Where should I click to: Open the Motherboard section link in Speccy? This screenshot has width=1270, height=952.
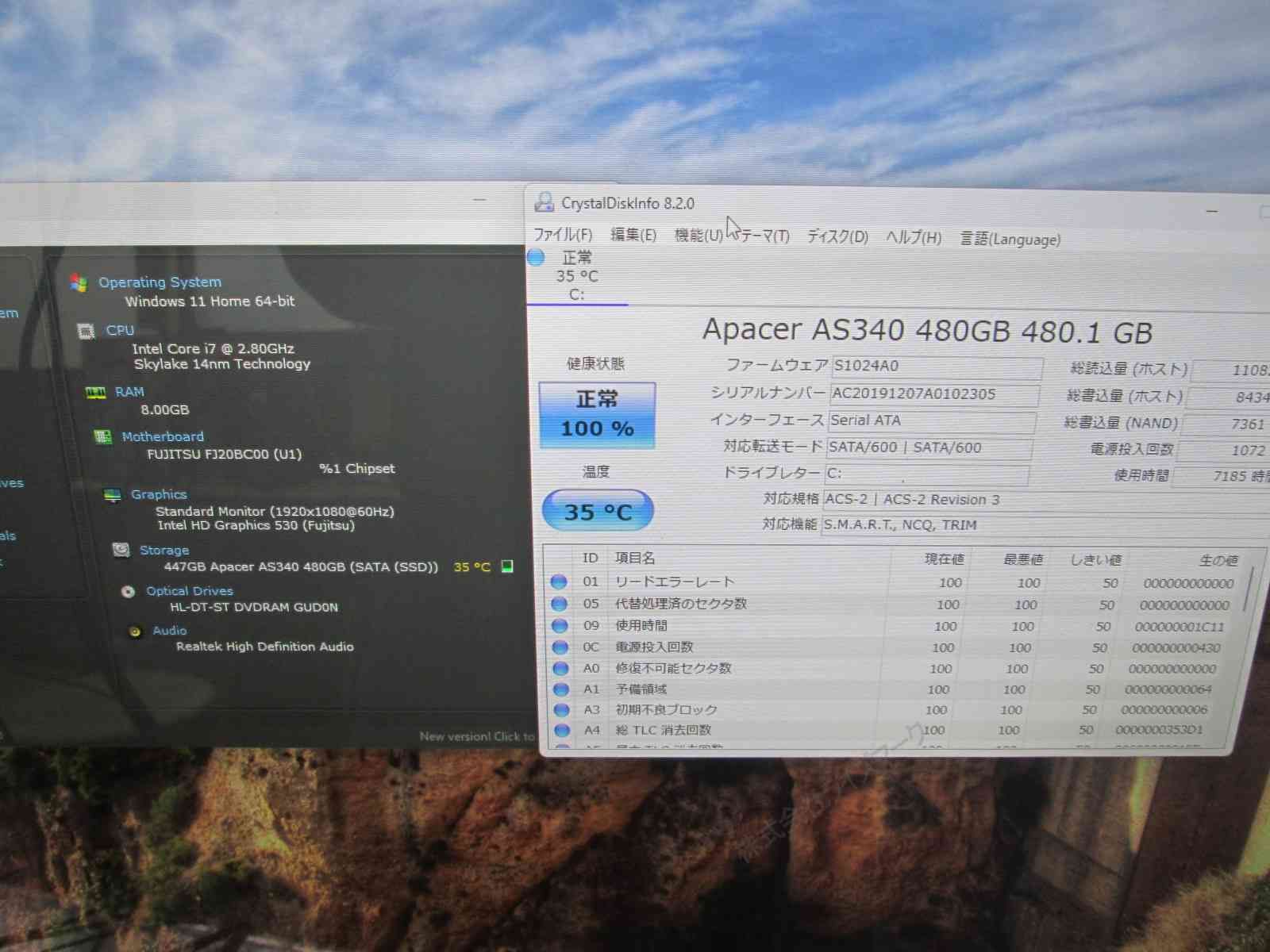point(163,436)
